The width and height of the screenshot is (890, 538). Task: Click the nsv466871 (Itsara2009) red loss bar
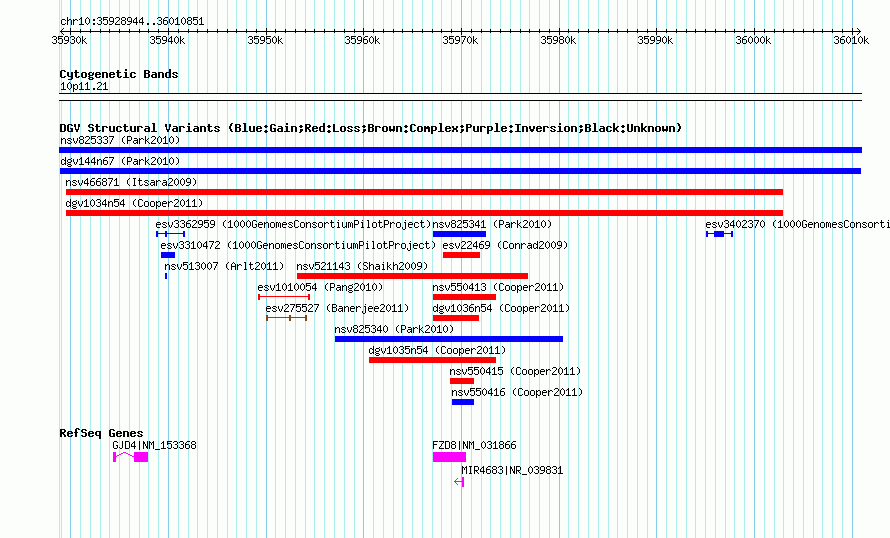point(424,192)
